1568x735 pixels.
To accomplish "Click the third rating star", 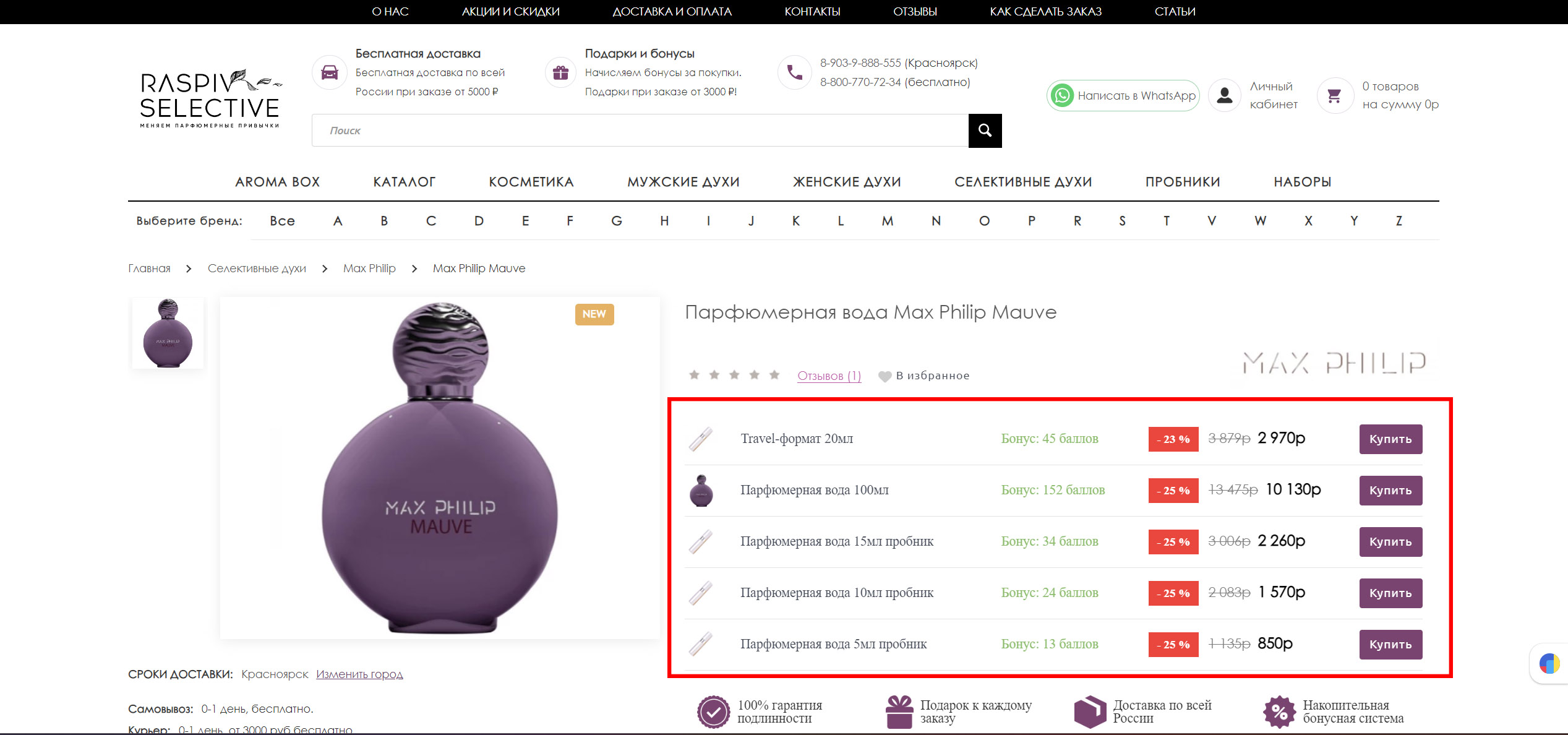I will point(734,375).
